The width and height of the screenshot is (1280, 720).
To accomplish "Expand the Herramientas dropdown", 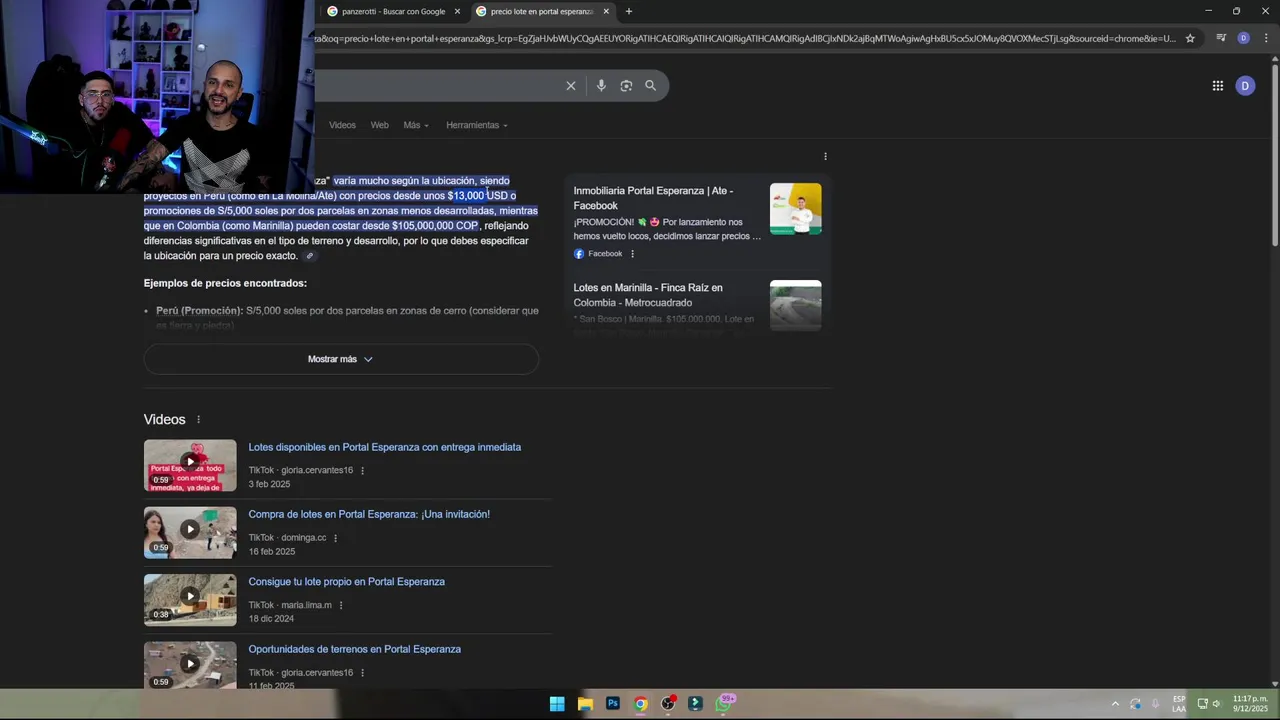I will pyautogui.click(x=477, y=126).
